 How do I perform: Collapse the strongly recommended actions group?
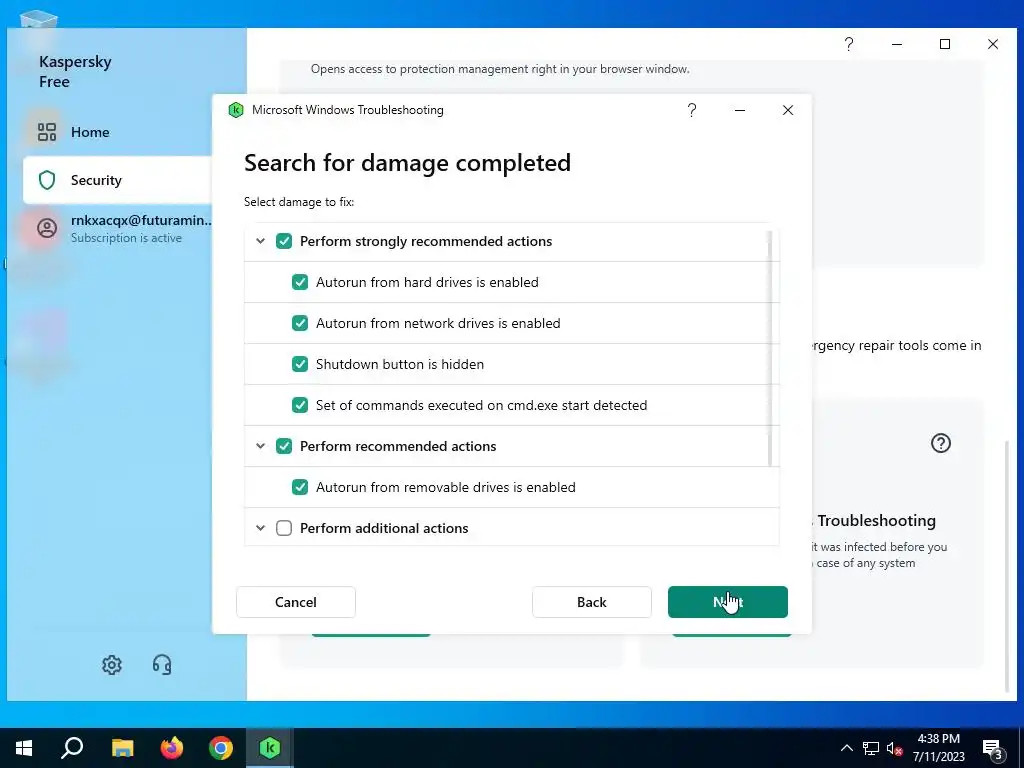260,241
